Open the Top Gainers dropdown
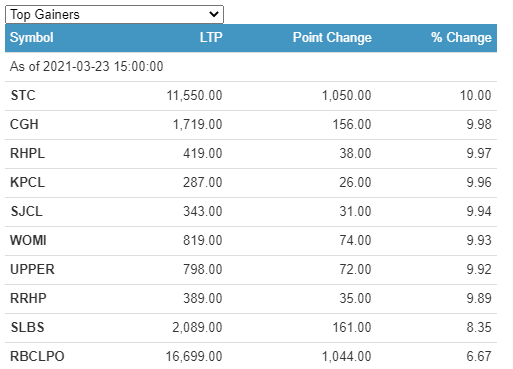Viewport: 513px width, 369px height. [114, 14]
